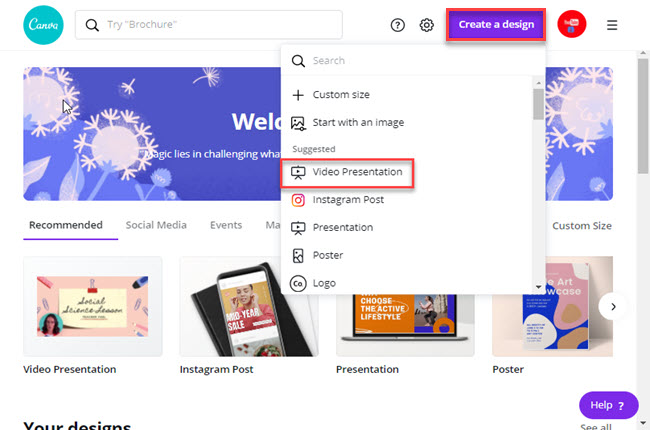Click the Poster icon in dropdown

(x=298, y=255)
